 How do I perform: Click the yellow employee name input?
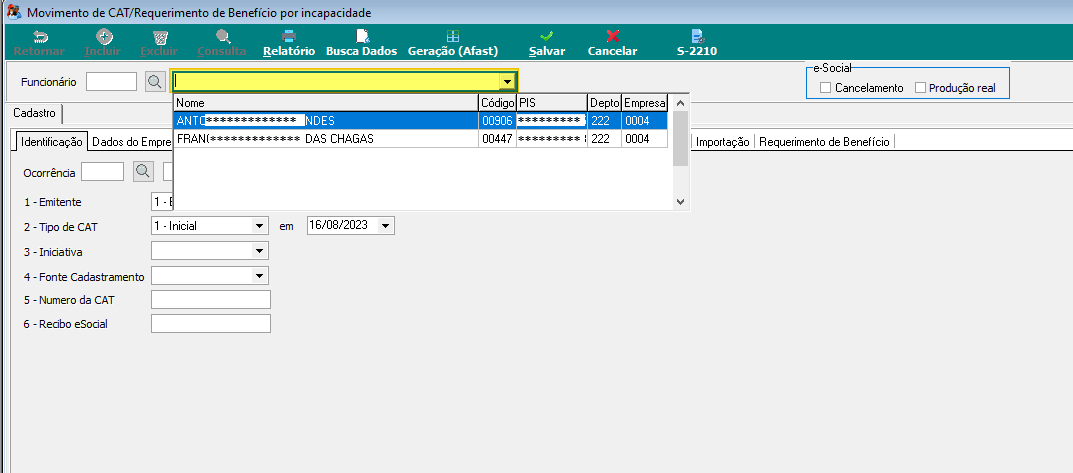[x=335, y=81]
